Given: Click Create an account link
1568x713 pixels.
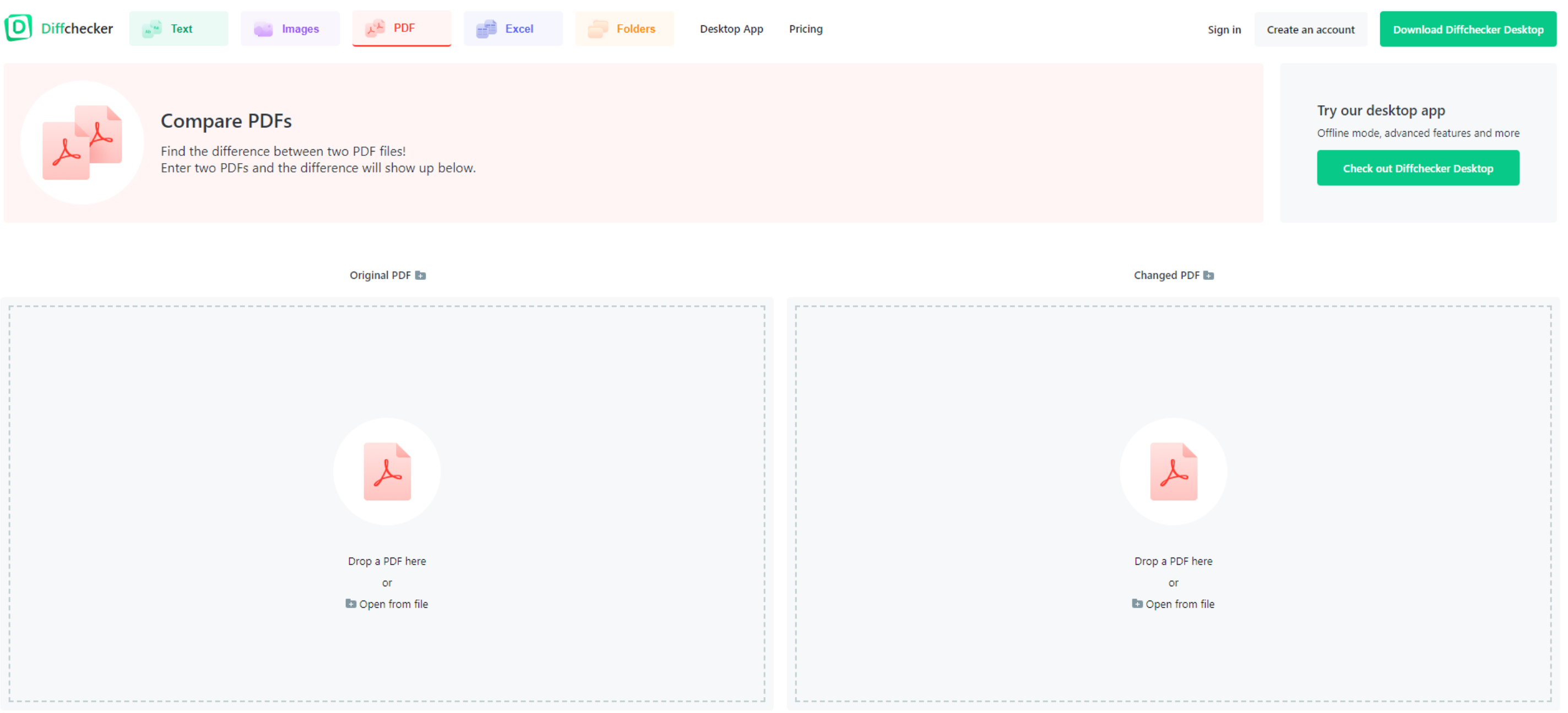Looking at the screenshot, I should click(x=1311, y=28).
